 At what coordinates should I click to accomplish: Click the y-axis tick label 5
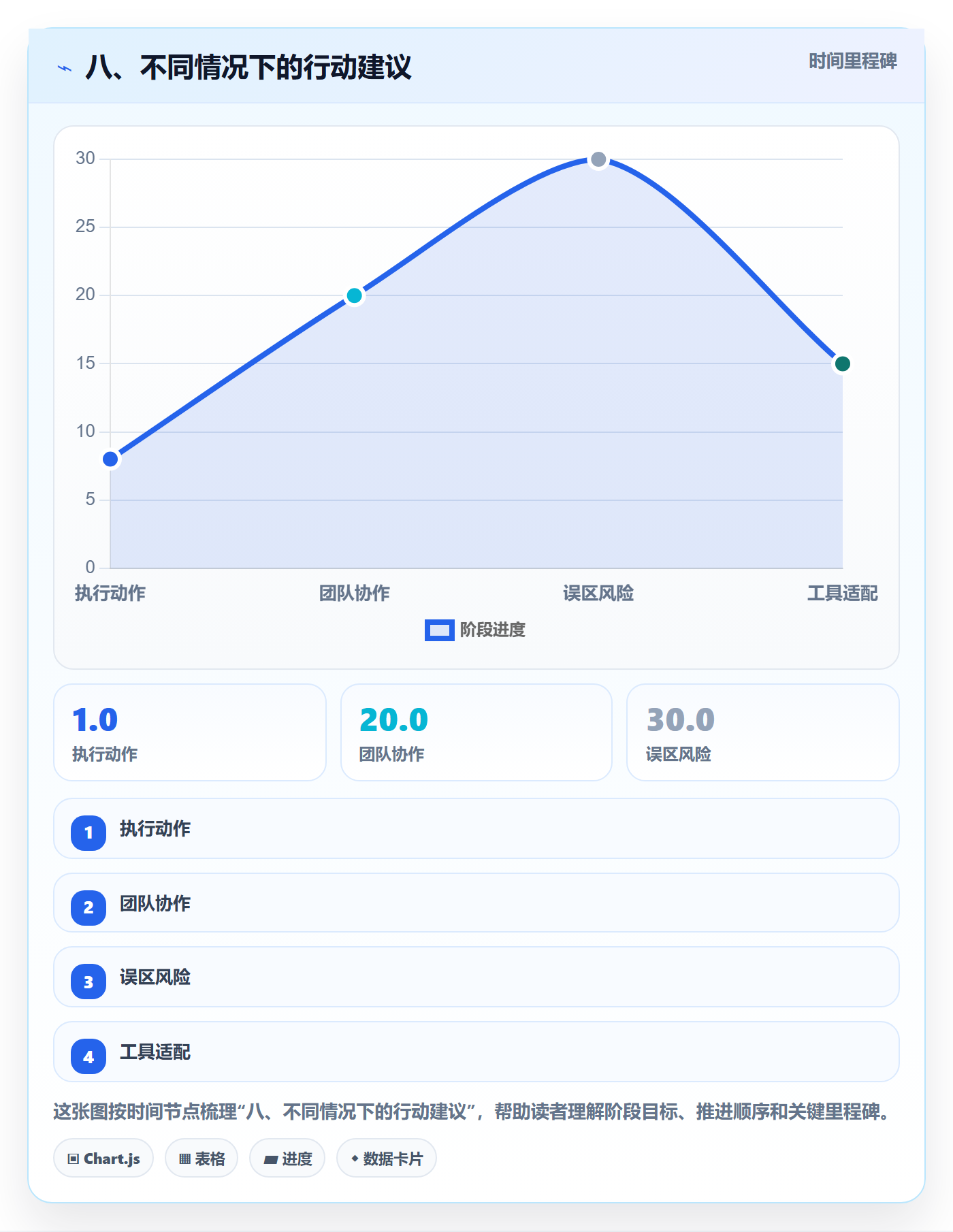point(91,500)
